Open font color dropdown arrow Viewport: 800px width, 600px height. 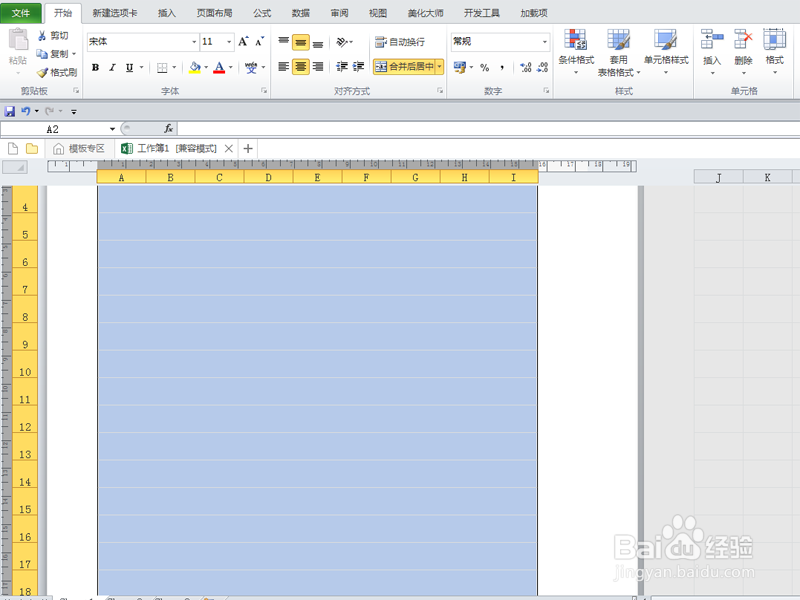click(231, 67)
